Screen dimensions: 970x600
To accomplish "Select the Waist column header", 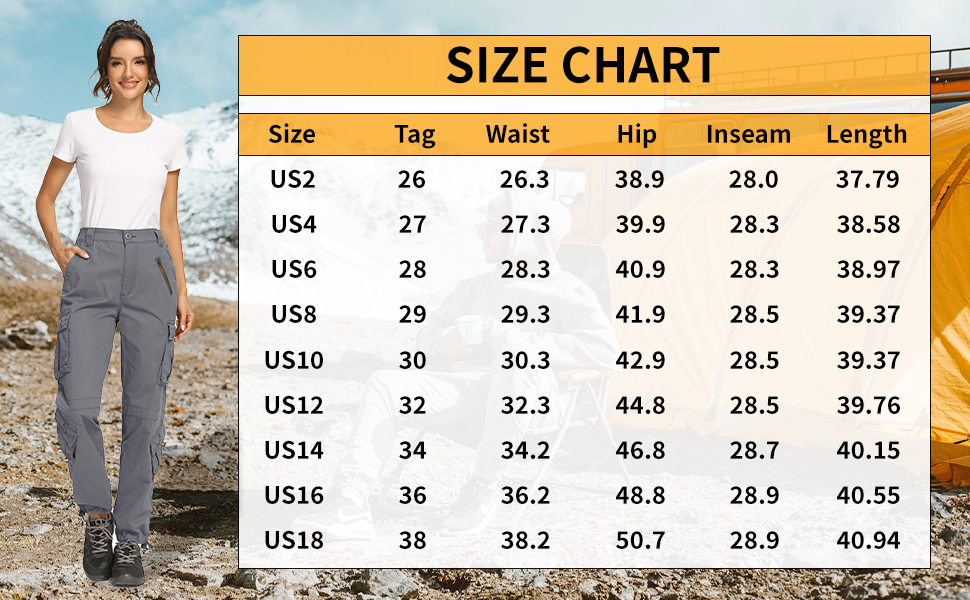I will 518,135.
